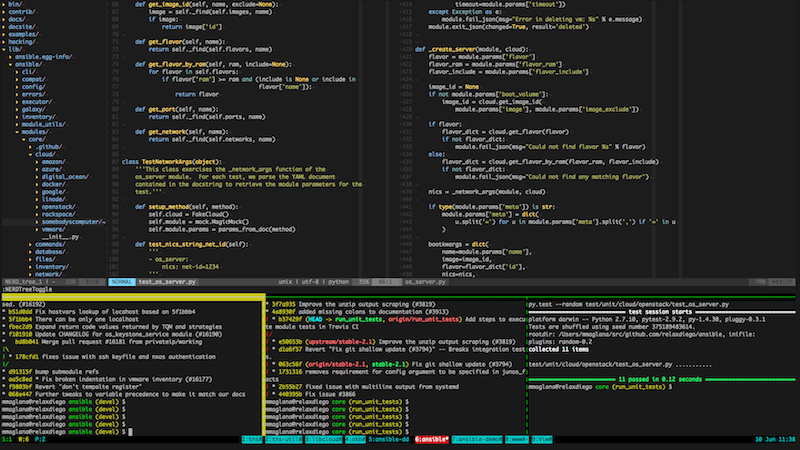Viewport: 800px width, 450px height.
Task: Select active tmux window 6:ansible
Action: (432, 439)
